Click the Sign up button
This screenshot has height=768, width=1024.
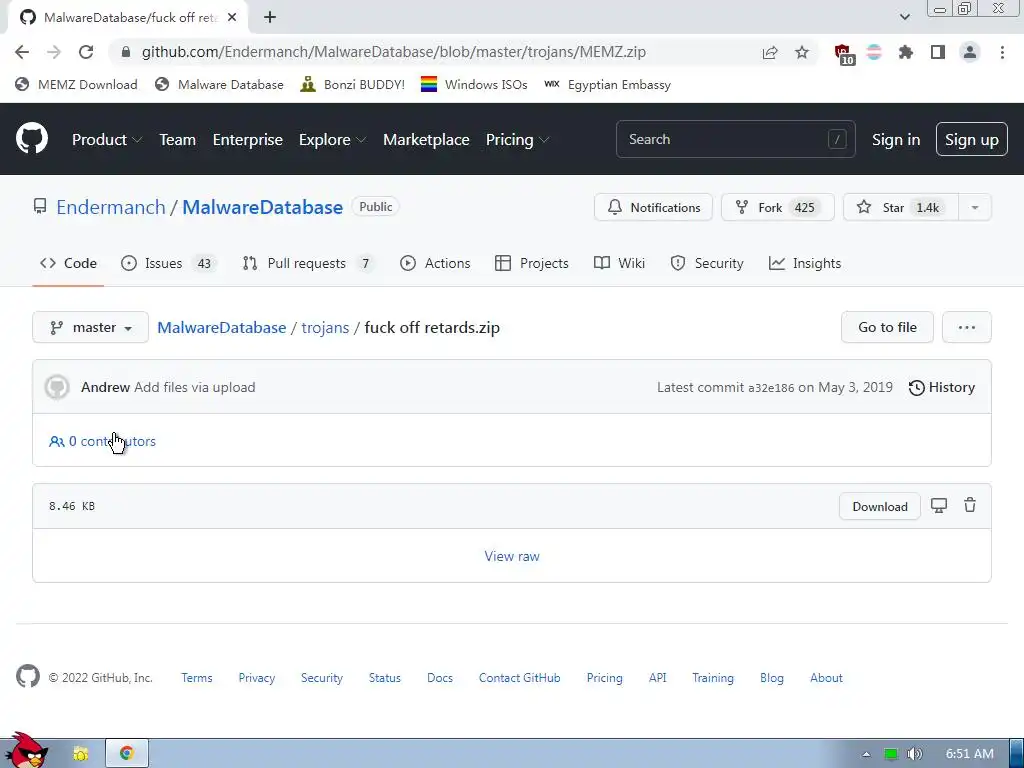pos(972,139)
